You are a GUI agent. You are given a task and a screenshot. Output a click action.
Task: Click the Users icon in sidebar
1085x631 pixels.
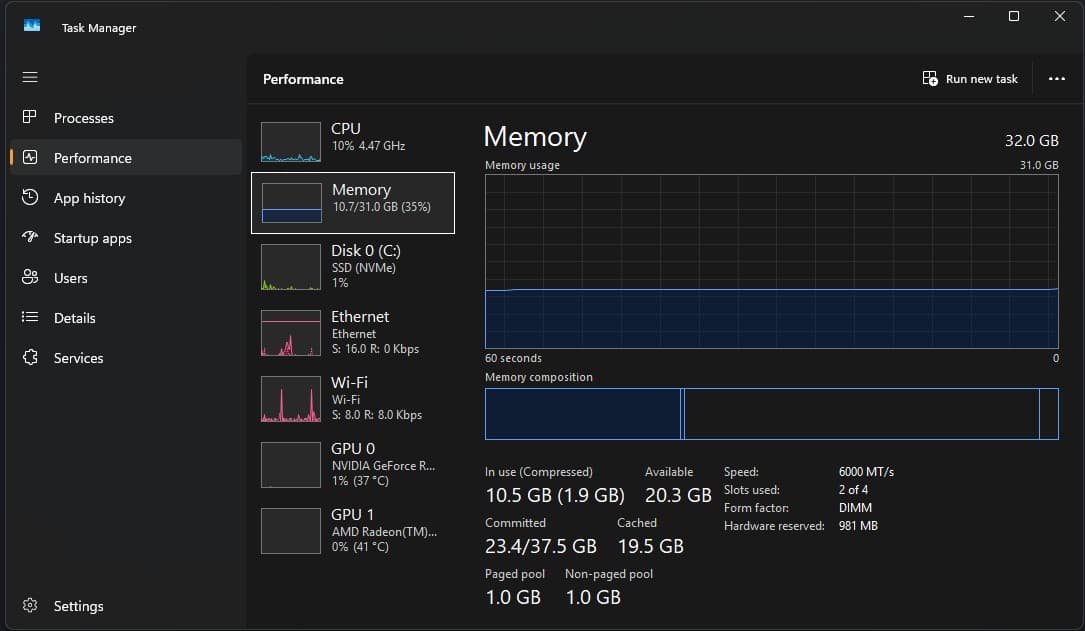coord(30,278)
